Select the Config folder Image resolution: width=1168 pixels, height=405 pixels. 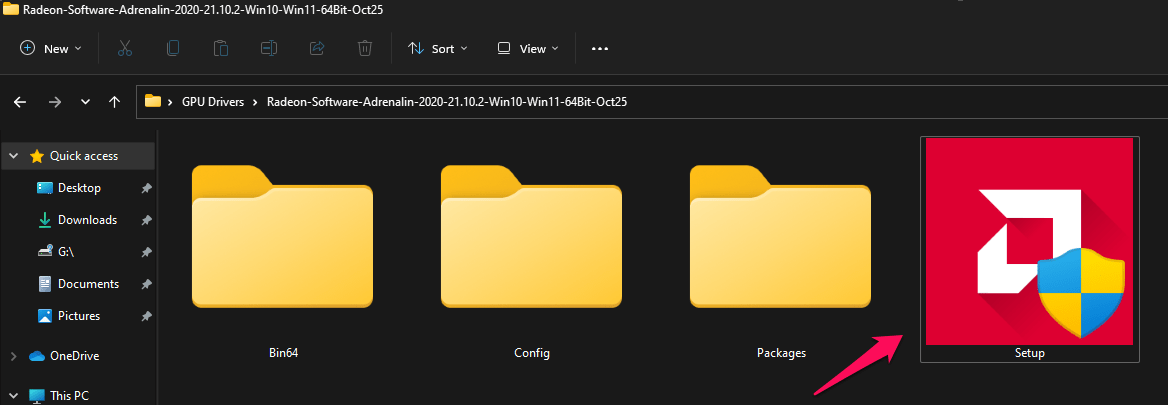531,237
